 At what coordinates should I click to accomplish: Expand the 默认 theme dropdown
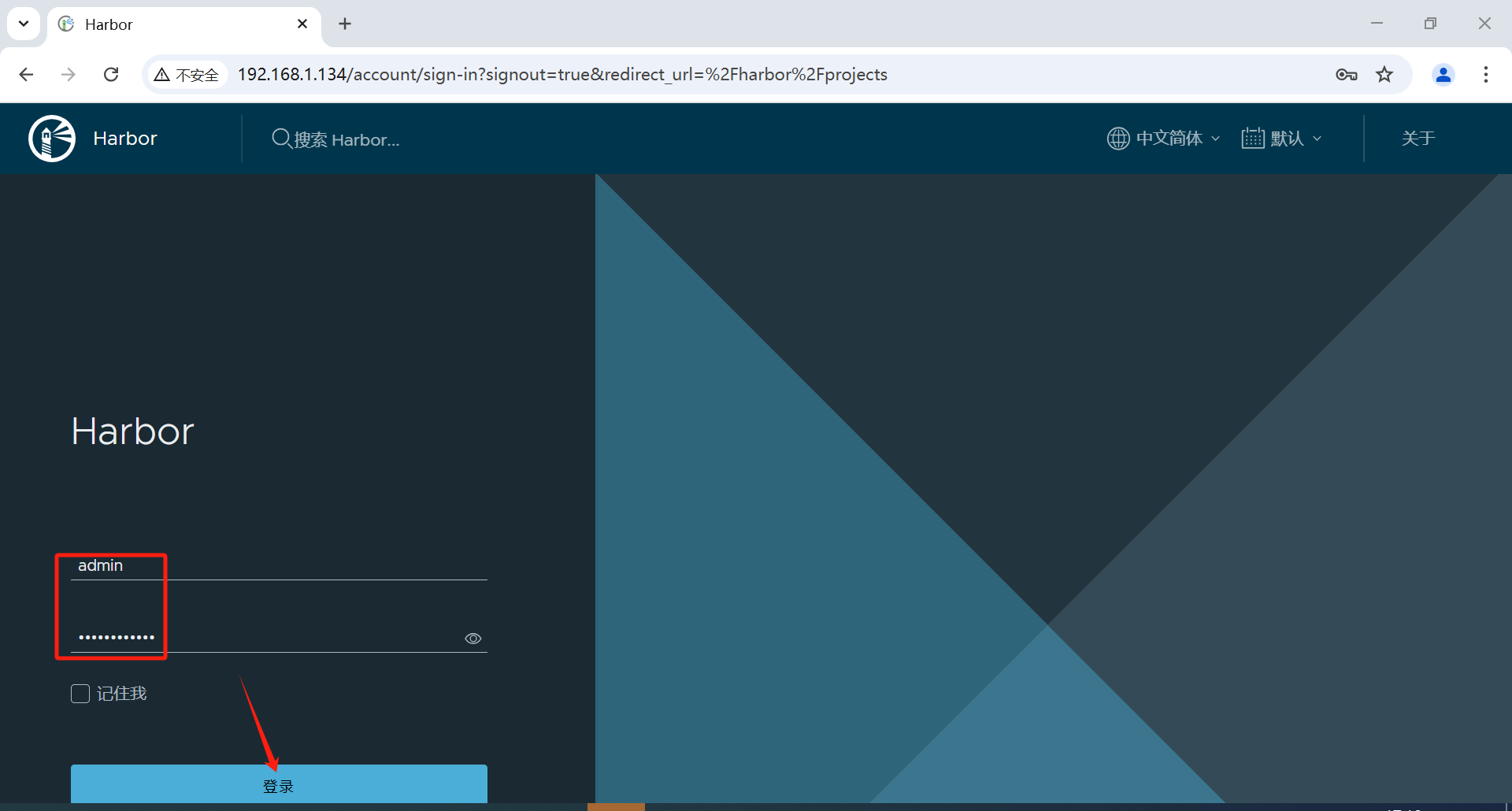point(1282,139)
